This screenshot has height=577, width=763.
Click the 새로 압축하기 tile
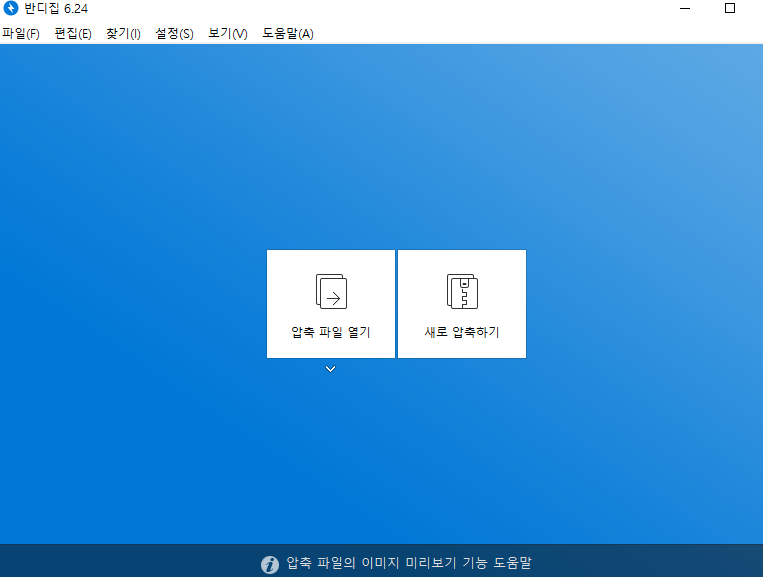462,304
